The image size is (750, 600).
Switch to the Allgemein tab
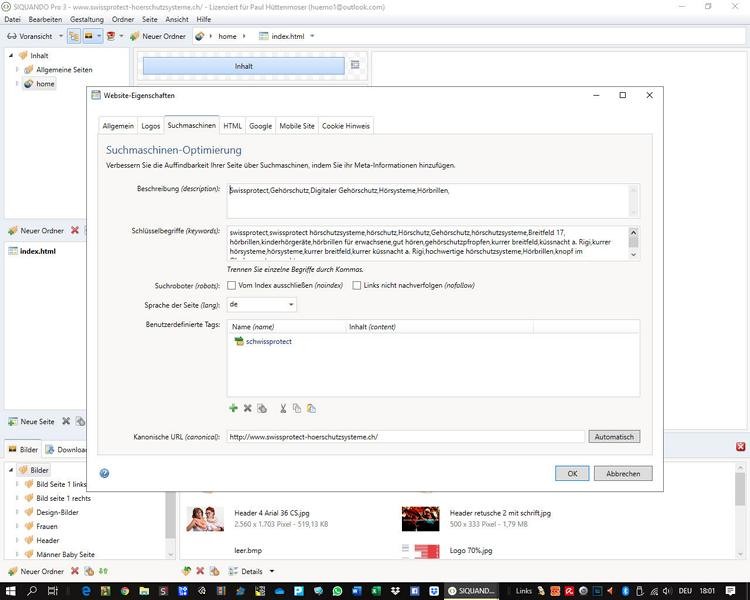click(x=118, y=126)
